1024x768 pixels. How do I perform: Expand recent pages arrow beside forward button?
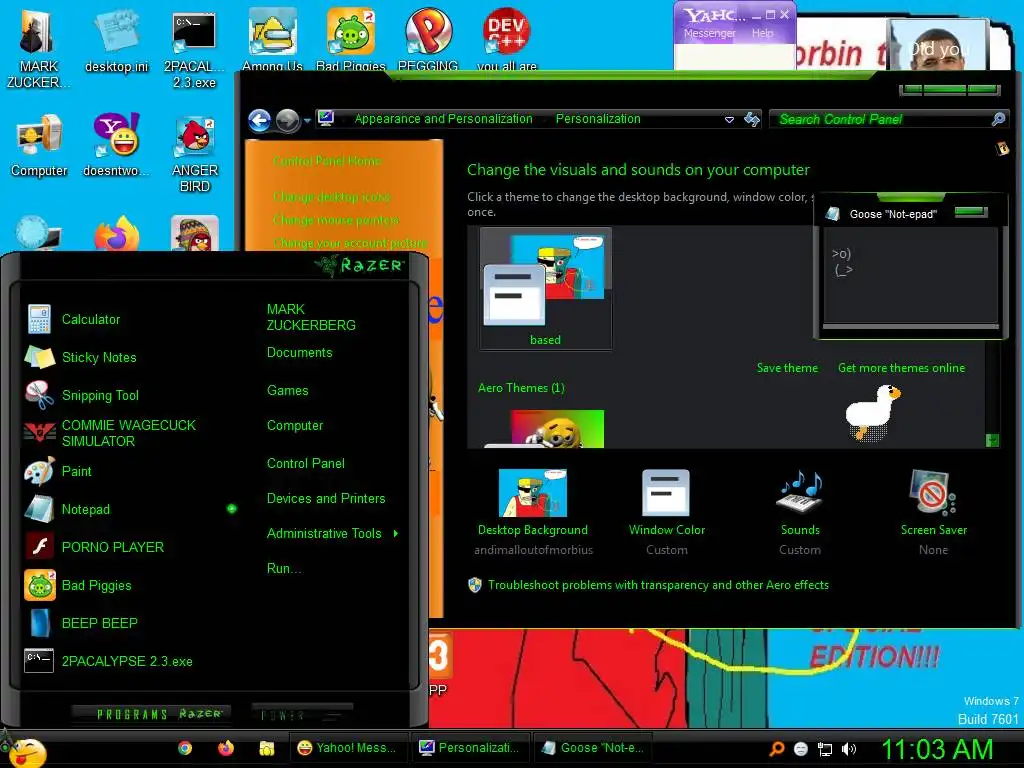(x=306, y=121)
